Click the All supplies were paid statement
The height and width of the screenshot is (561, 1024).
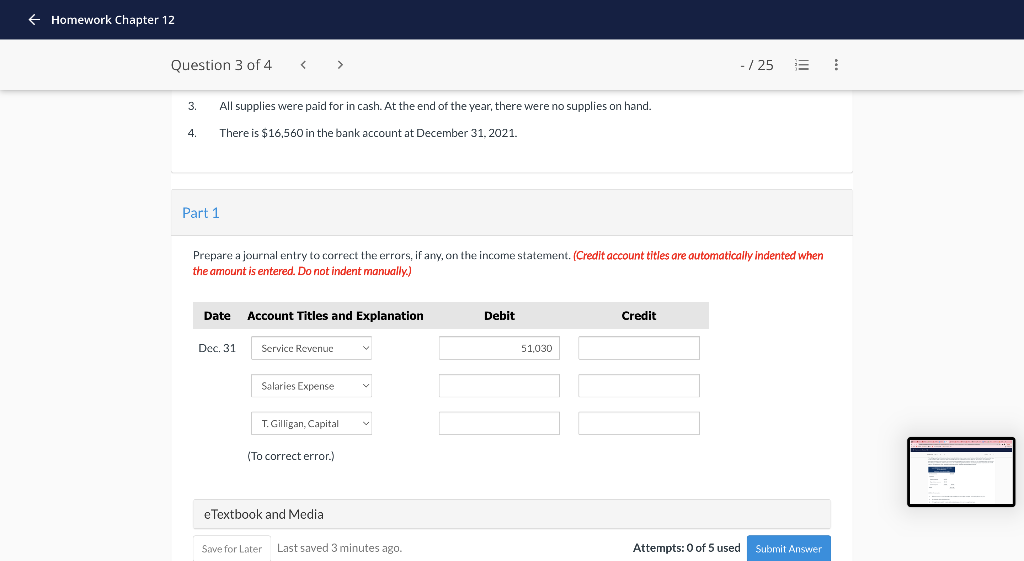pos(435,106)
